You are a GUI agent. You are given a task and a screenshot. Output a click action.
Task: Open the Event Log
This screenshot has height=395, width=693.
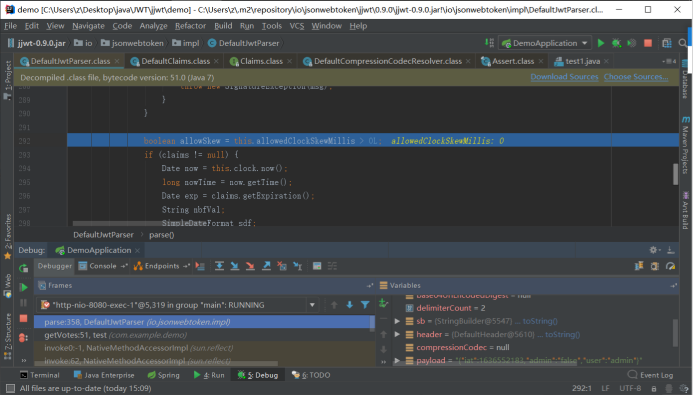(x=650, y=375)
